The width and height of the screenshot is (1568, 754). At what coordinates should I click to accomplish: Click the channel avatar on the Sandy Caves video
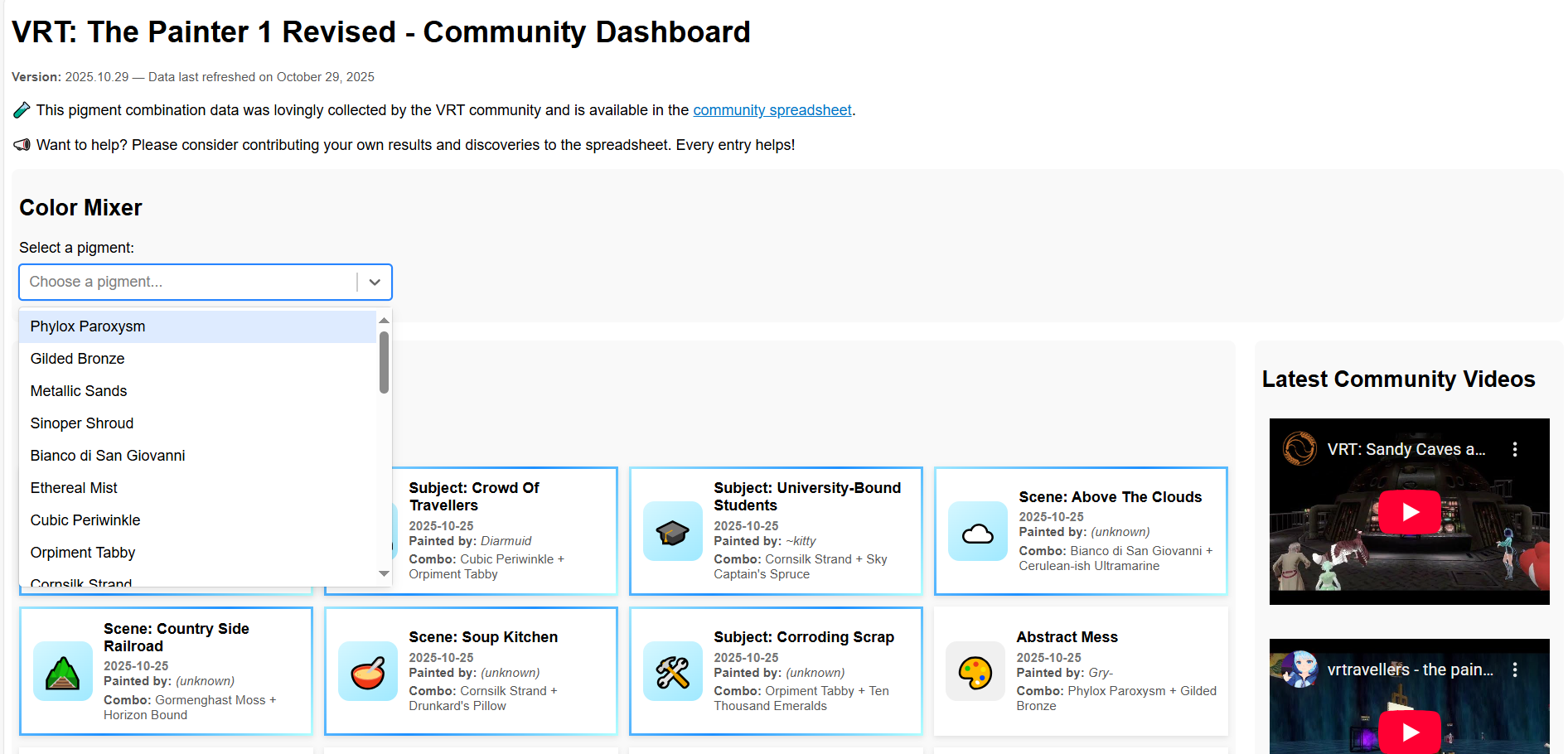pos(1298,448)
